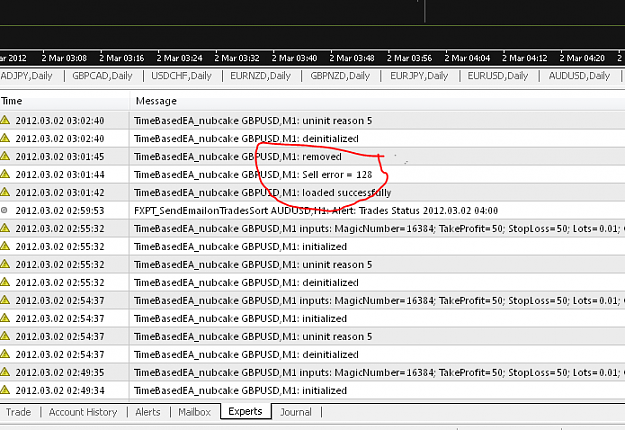625x430 pixels.
Task: Select 02:55:32 inputs MagicNumber message
Action: [x=379, y=229]
